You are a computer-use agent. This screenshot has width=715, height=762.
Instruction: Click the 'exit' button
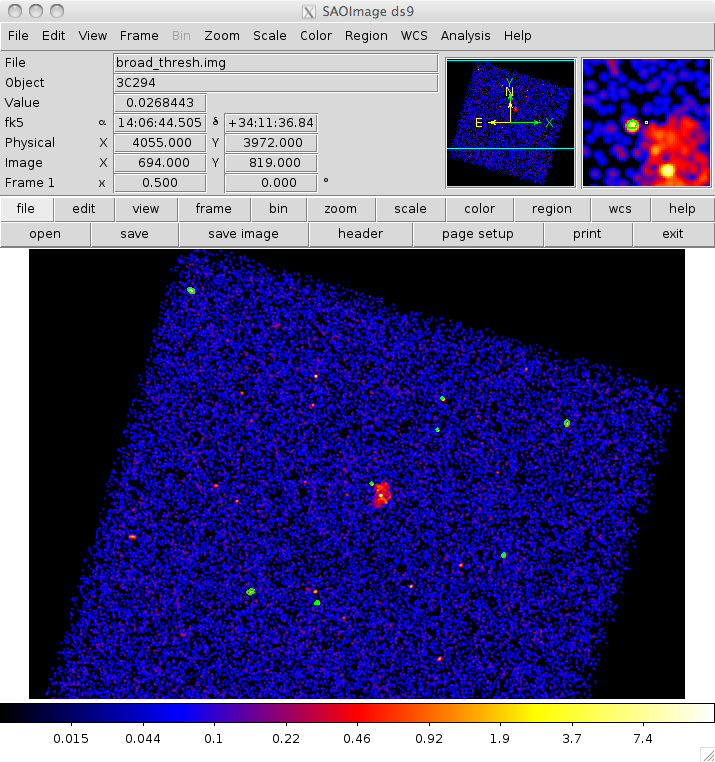[x=673, y=234]
